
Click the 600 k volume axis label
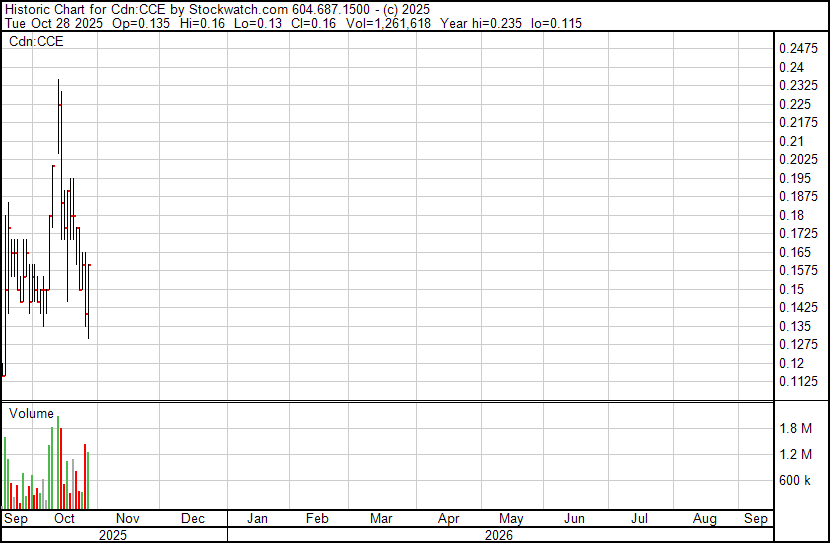795,480
